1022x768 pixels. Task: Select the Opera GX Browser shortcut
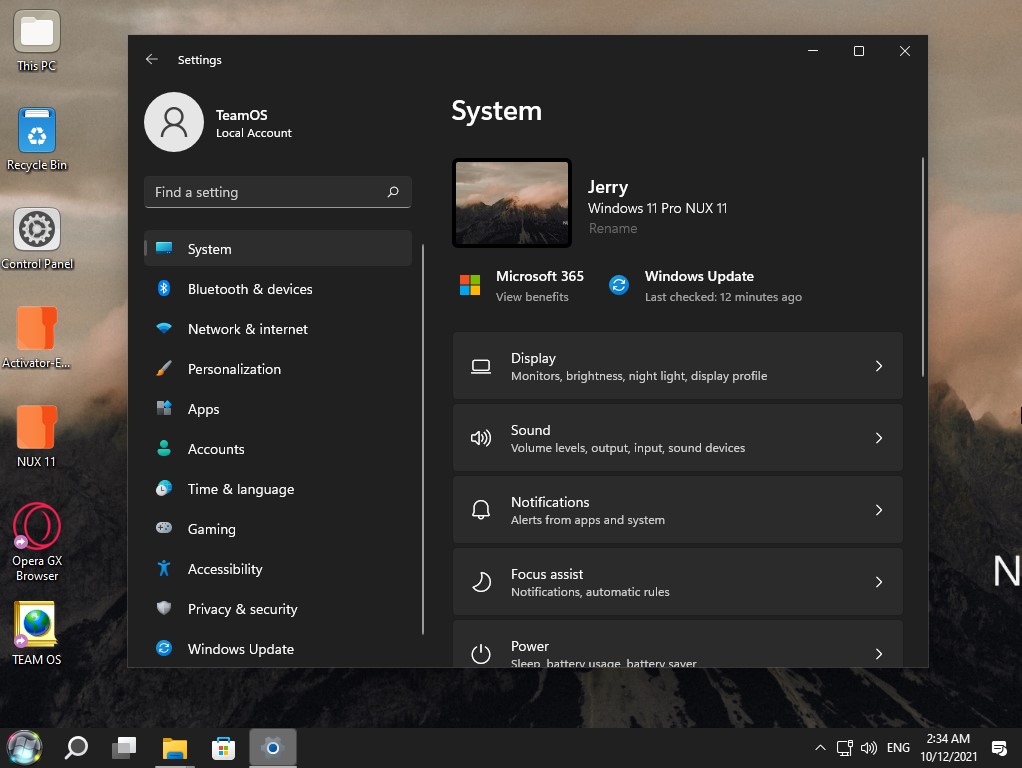(36, 542)
